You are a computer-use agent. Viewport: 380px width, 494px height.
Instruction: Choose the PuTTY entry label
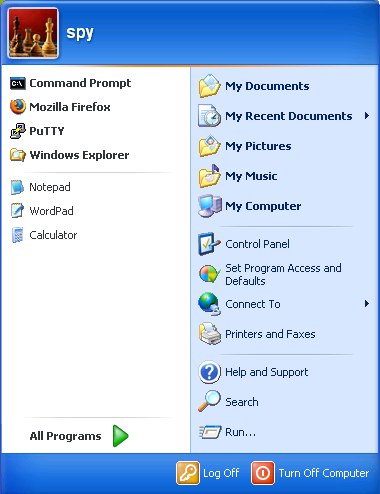click(x=47, y=131)
